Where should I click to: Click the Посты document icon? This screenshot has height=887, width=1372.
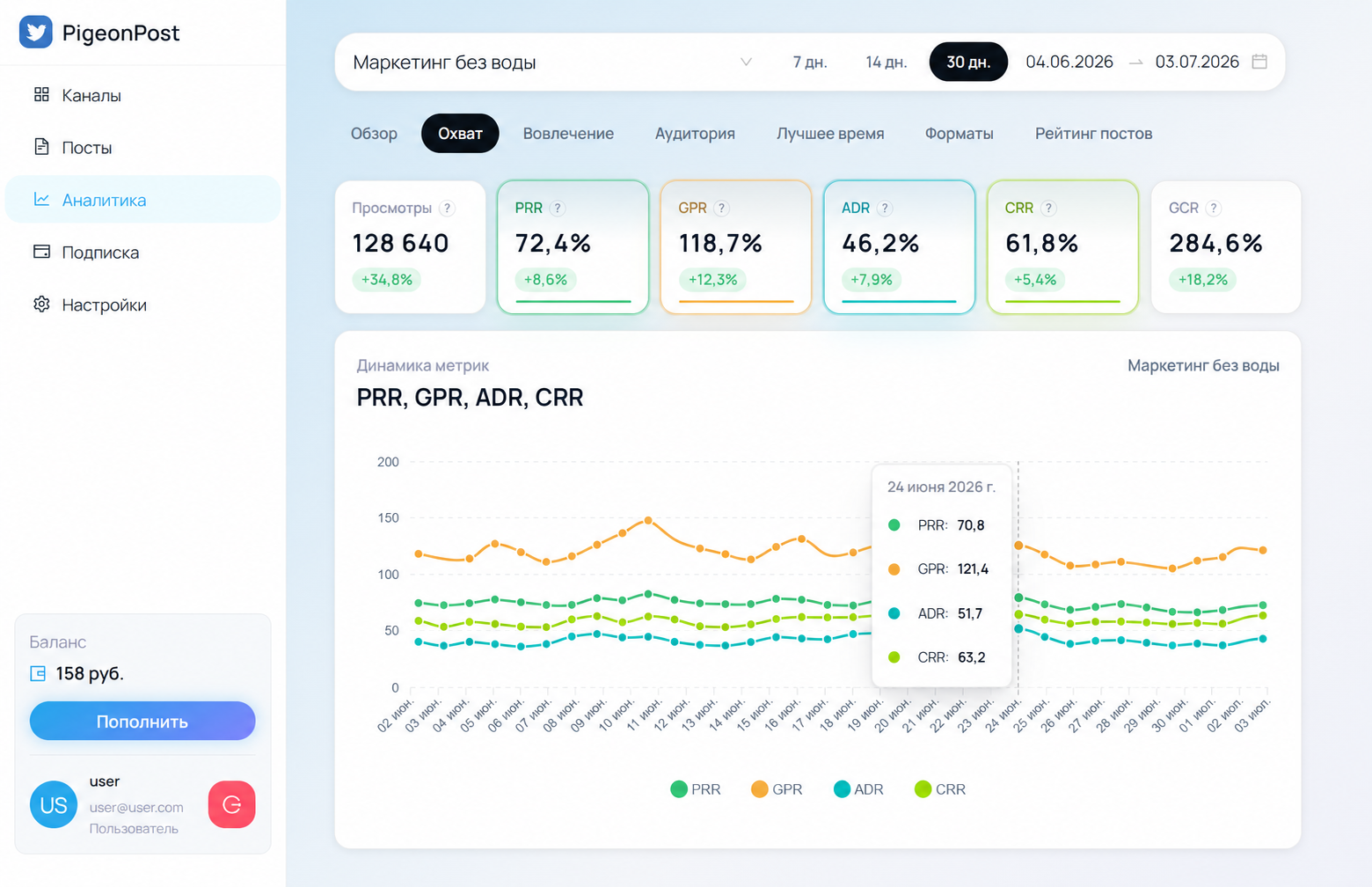point(41,147)
